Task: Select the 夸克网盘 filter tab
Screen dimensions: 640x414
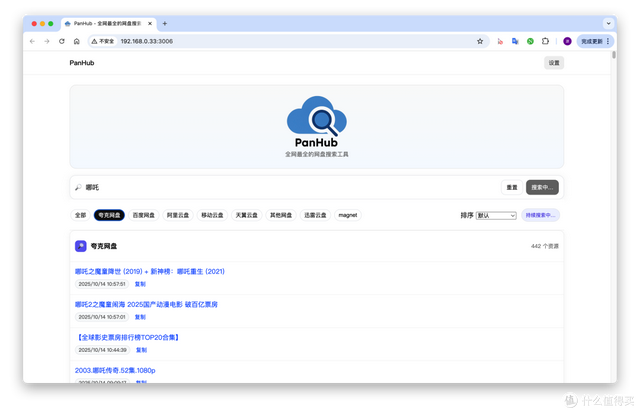Action: pyautogui.click(x=109, y=215)
